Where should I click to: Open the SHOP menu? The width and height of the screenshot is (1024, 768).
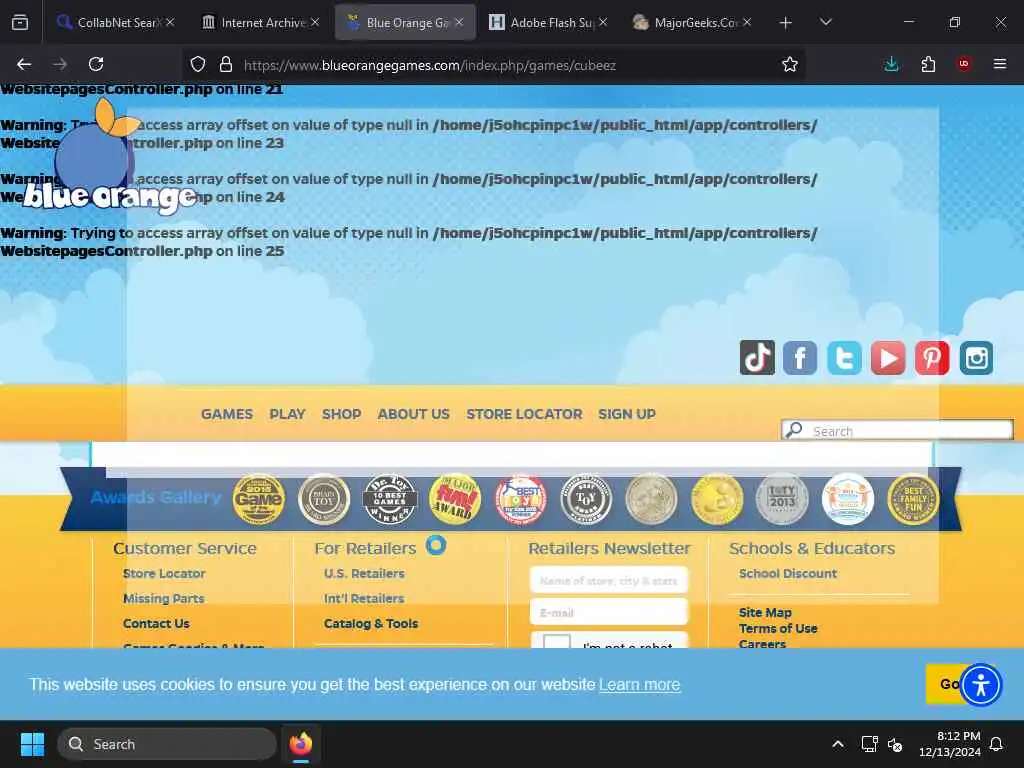(342, 414)
